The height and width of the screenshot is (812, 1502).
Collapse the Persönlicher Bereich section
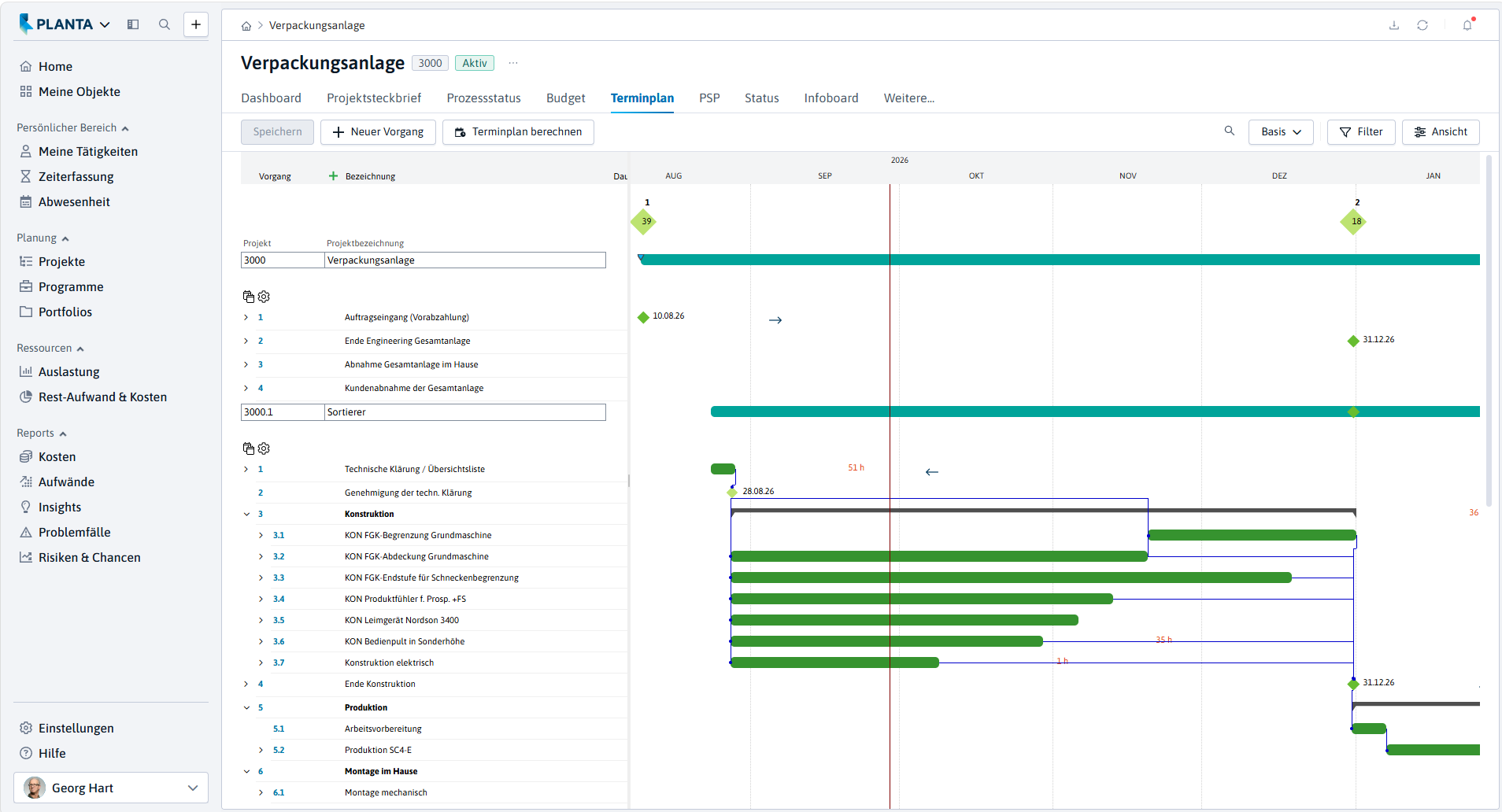(x=125, y=128)
